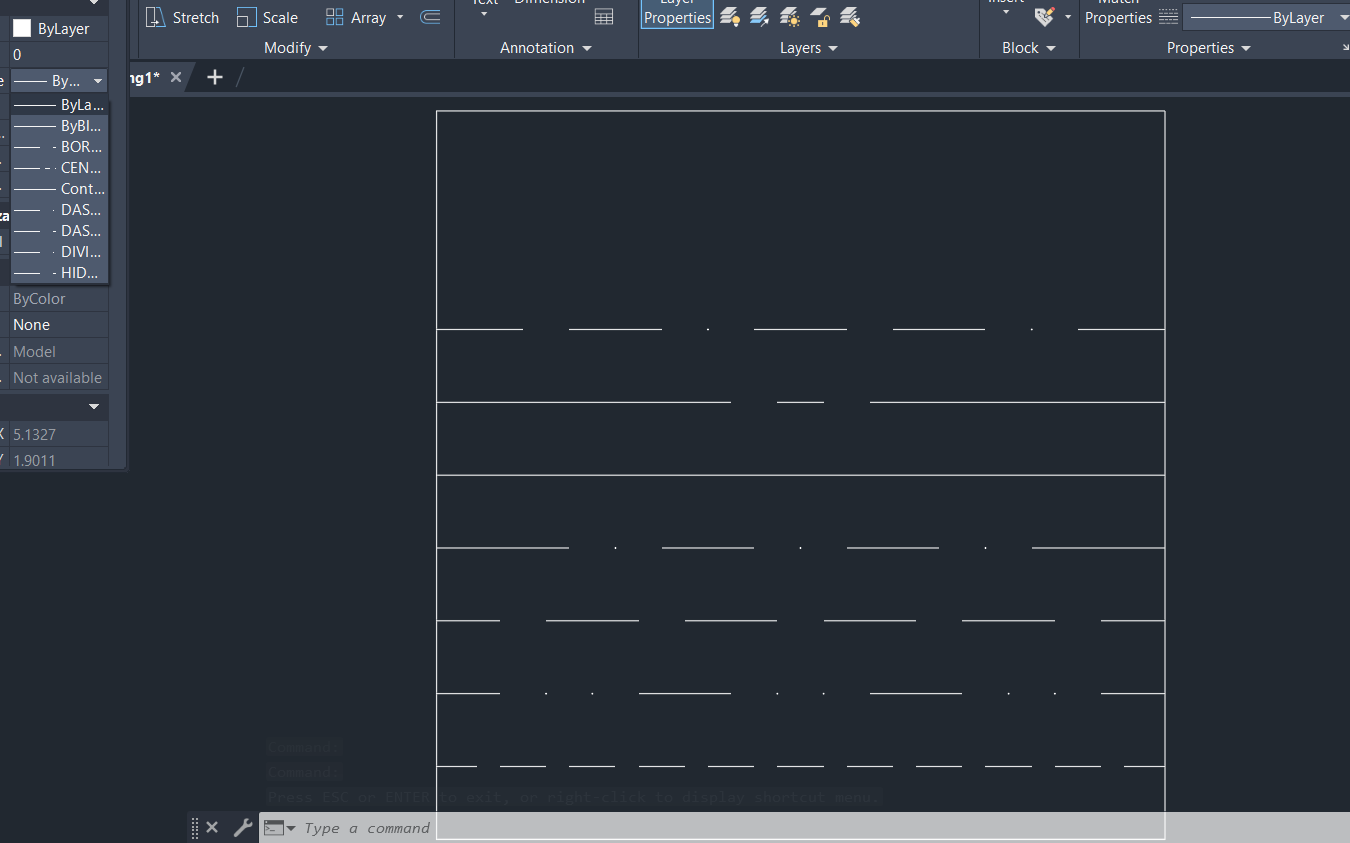Viewport: 1350px width, 843px height.
Task: Expand the Annotation panel
Action: tap(546, 47)
